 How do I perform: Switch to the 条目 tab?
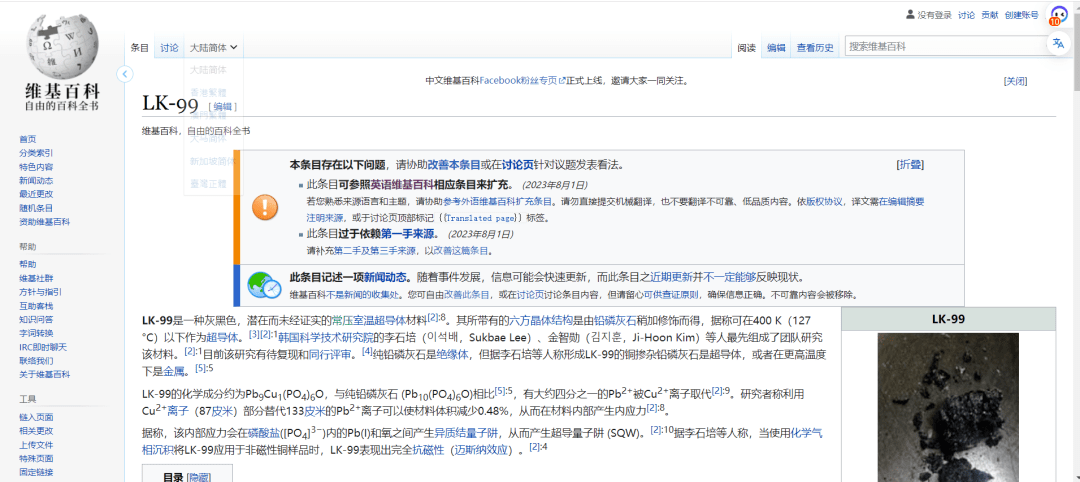click(140, 48)
